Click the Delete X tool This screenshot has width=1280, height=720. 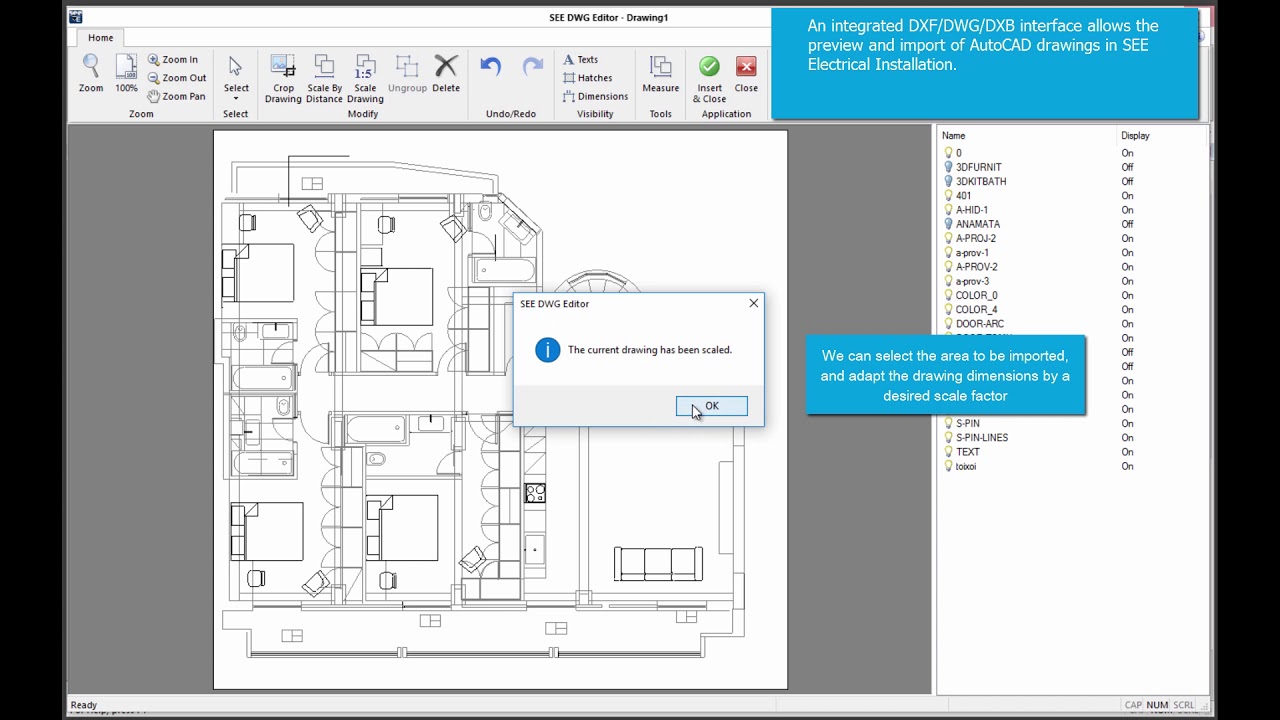click(446, 74)
